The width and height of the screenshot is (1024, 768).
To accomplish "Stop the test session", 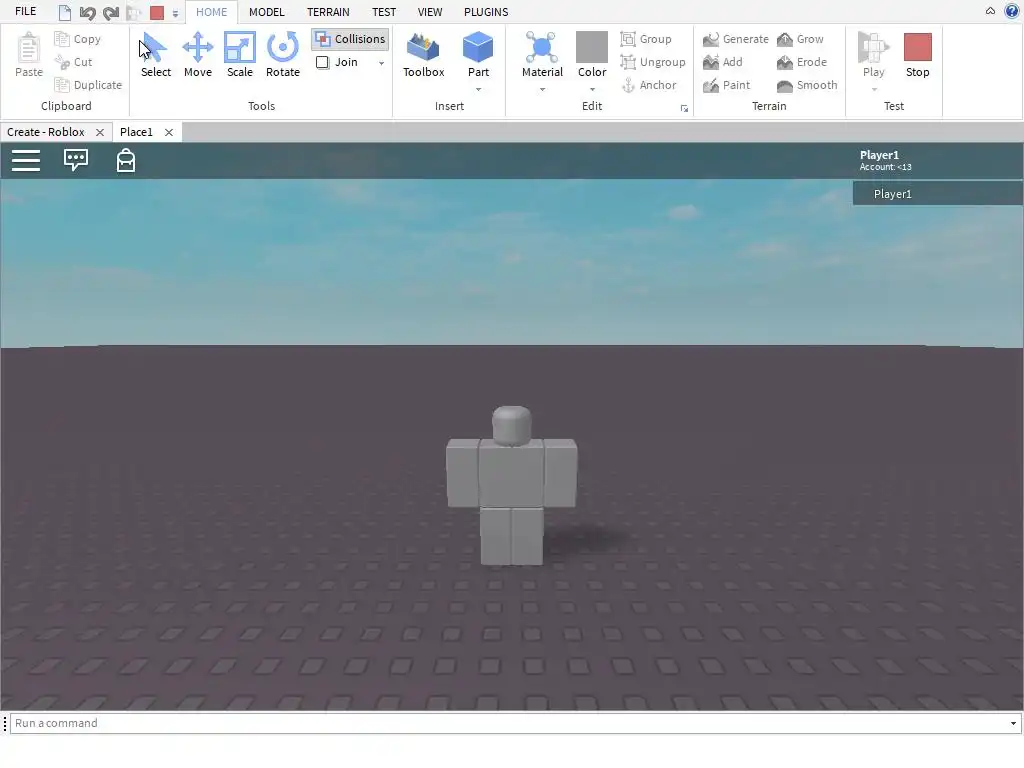I will [x=918, y=55].
